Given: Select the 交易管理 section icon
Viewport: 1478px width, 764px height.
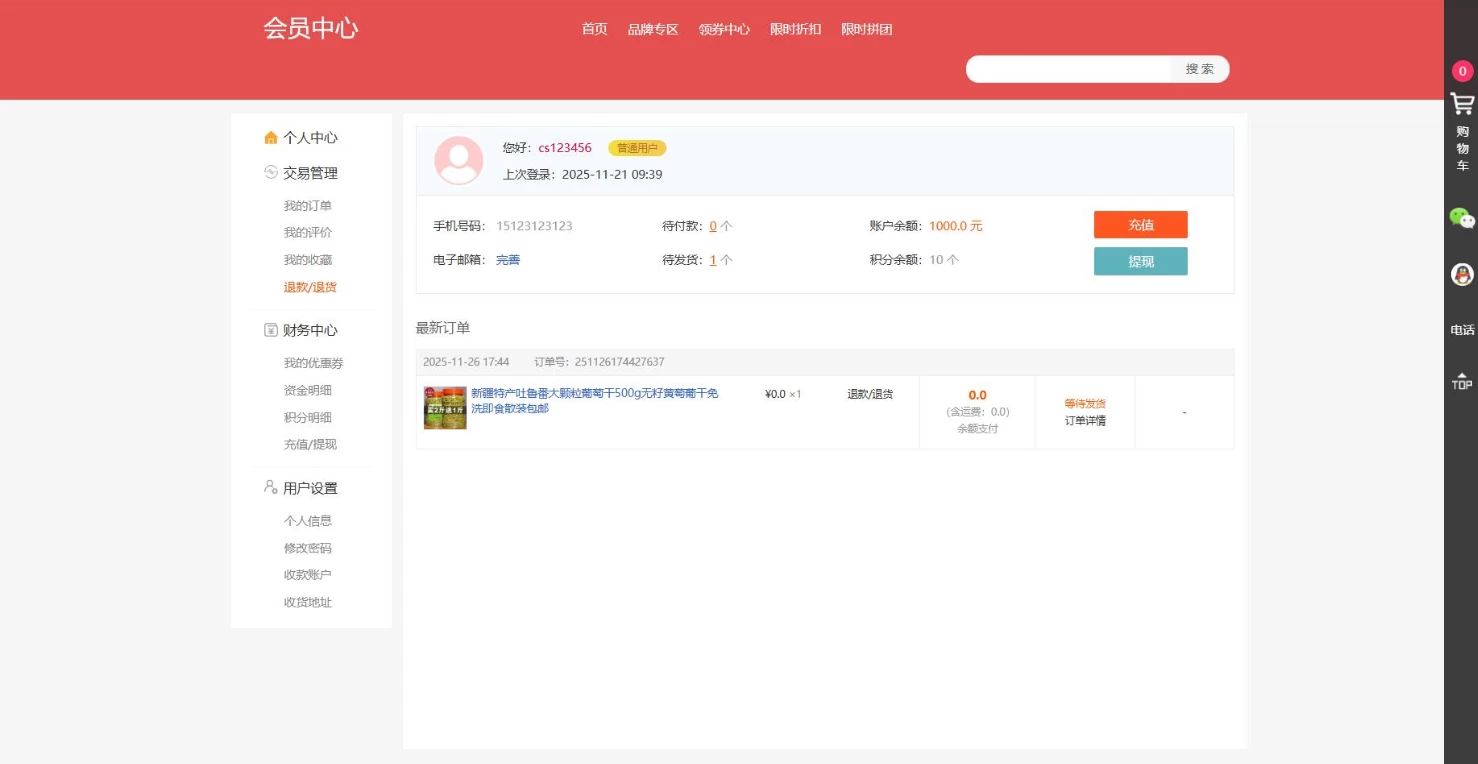Looking at the screenshot, I should [270, 172].
